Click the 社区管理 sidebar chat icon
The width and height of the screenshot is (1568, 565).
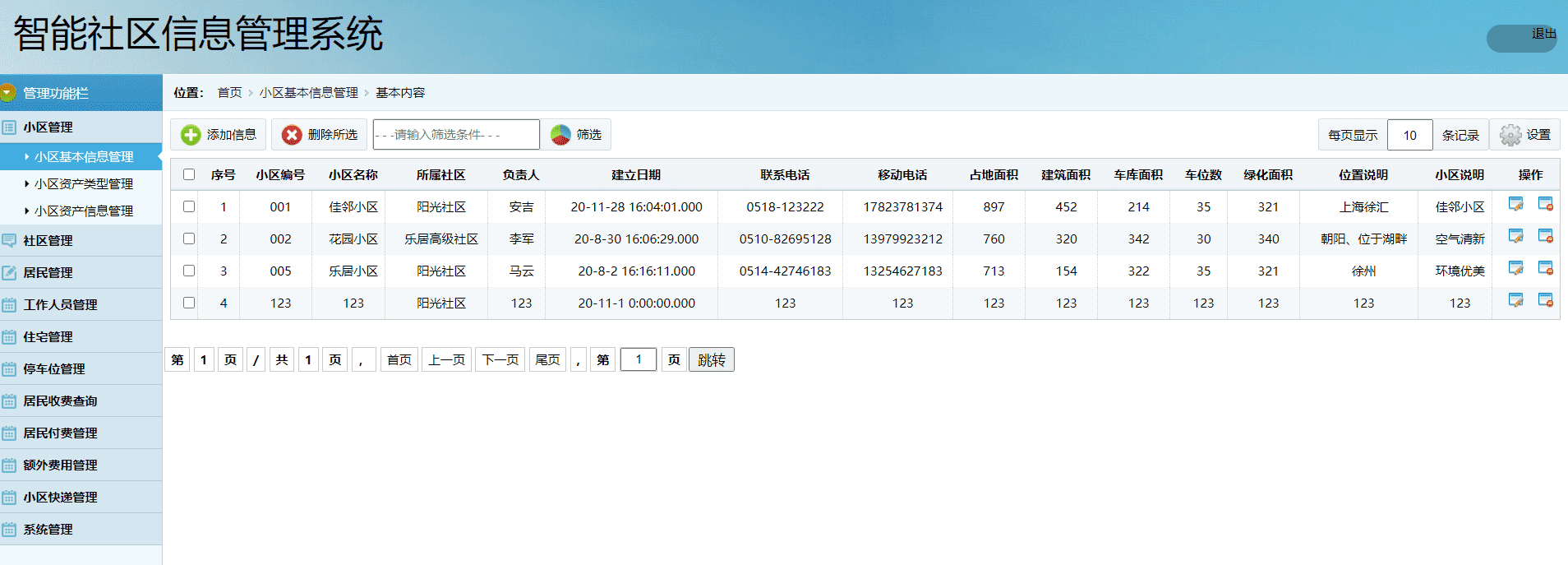coord(9,241)
